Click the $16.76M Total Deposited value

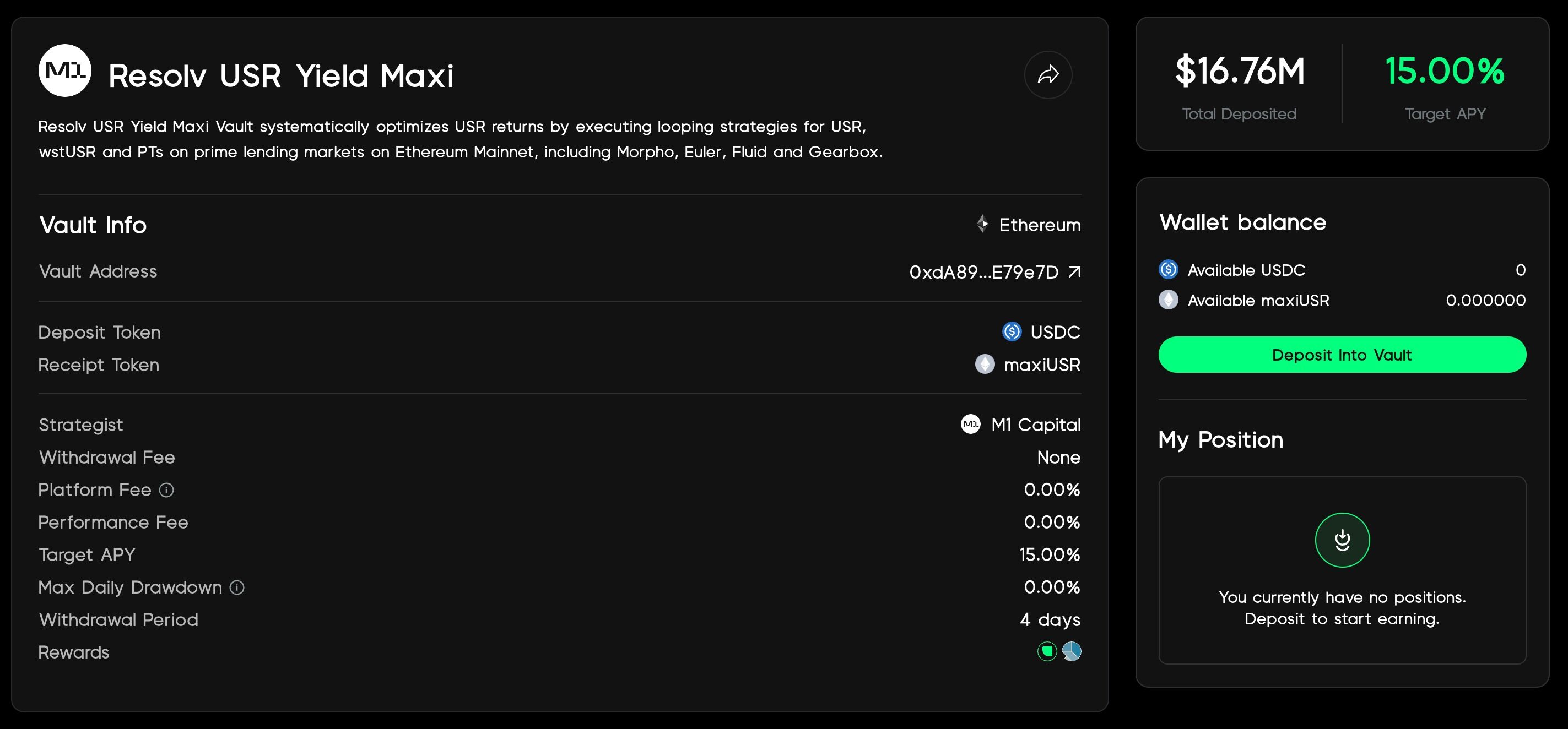tap(1239, 71)
